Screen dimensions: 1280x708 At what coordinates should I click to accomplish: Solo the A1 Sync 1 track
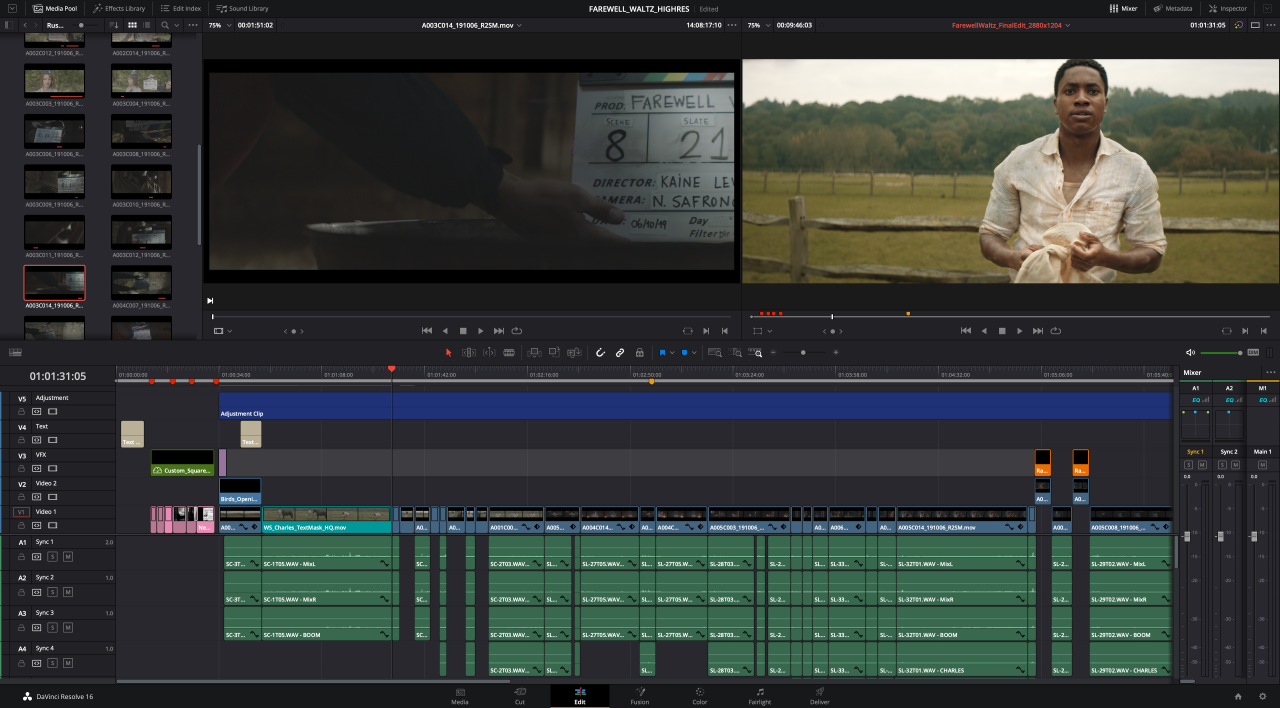(x=52, y=556)
